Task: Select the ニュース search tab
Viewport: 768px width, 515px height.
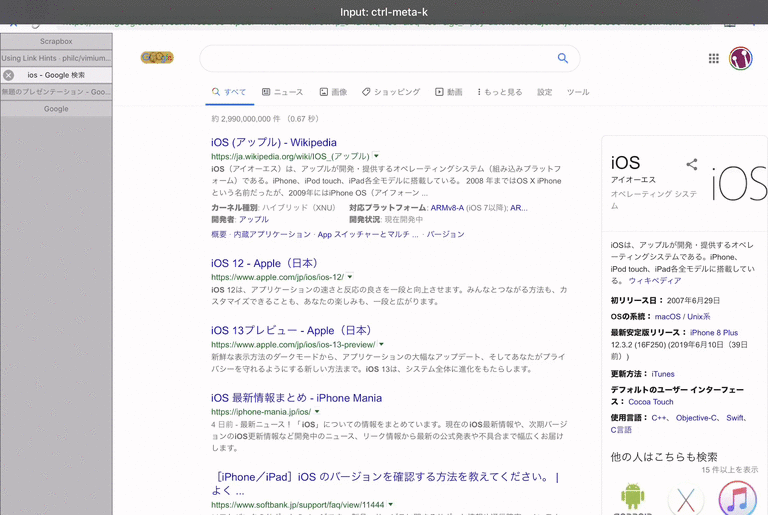Action: point(283,92)
